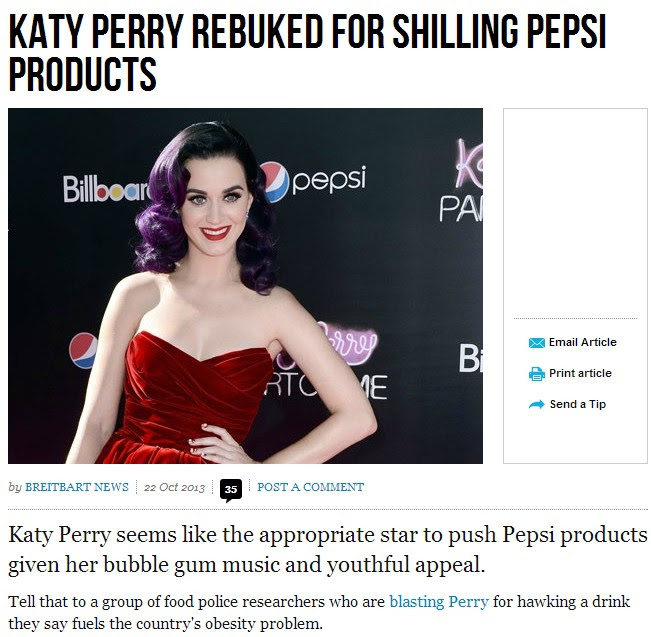Click the printer icon beside Print article
Viewport: 651px width, 637px height.
536,374
